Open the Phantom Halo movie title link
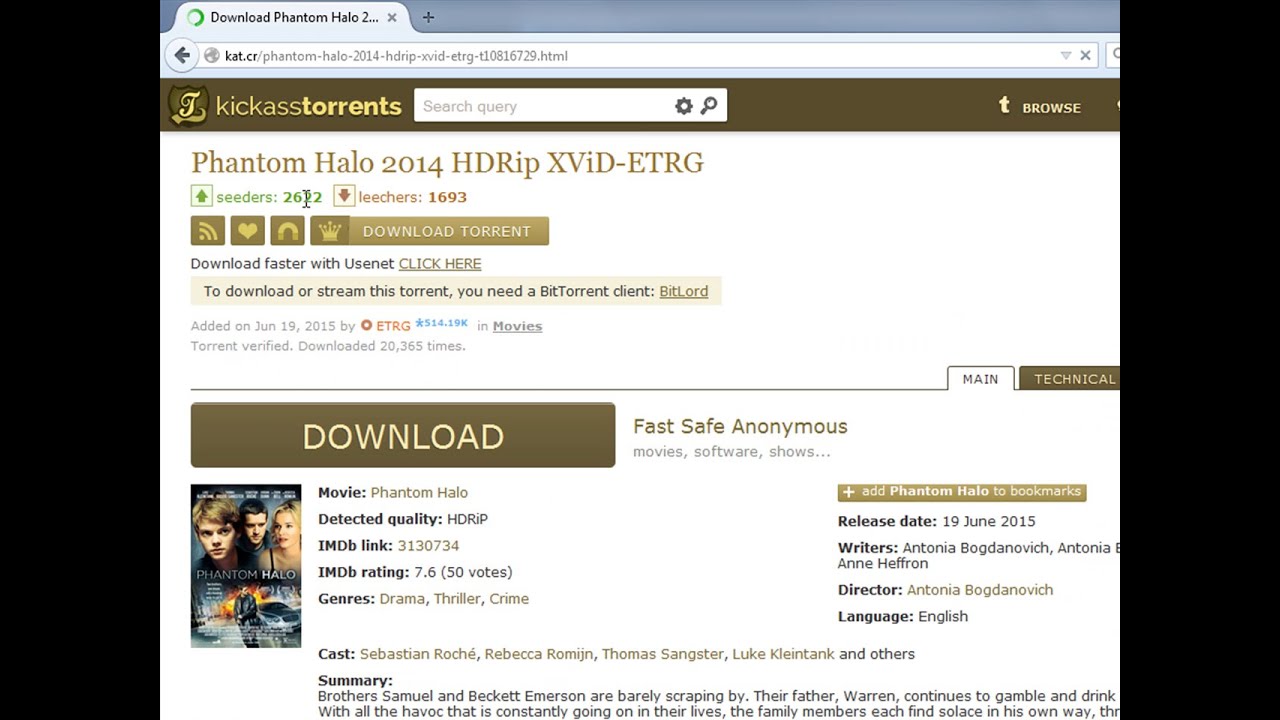Screen dimensions: 1280x720 pos(419,492)
